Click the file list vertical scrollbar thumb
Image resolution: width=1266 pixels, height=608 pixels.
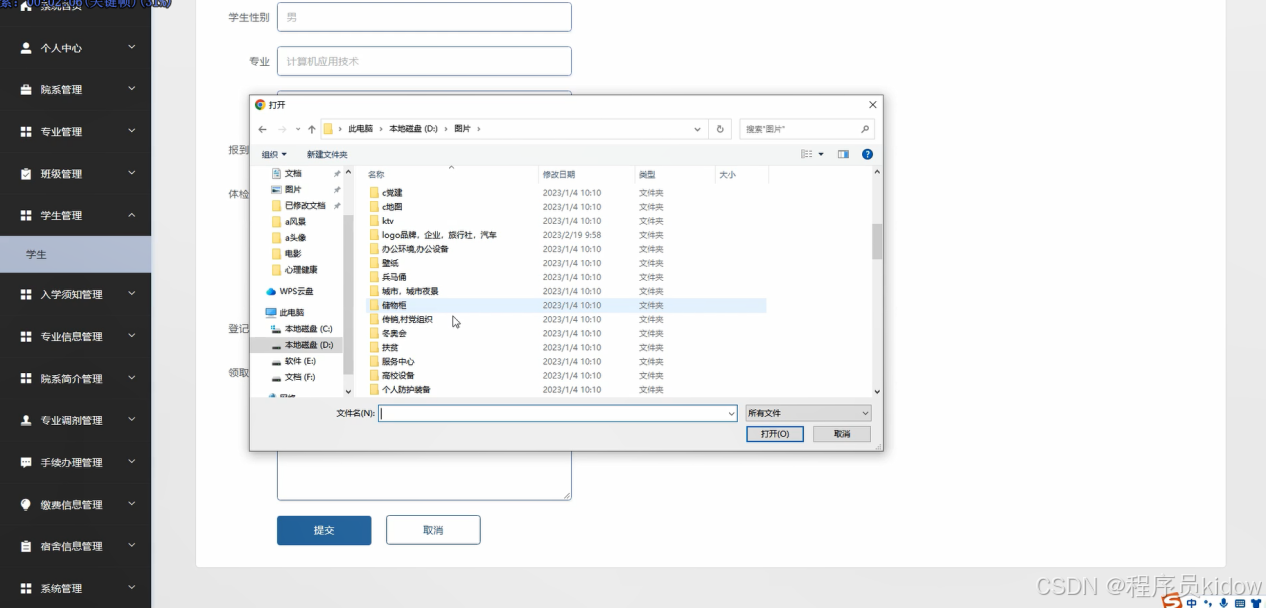877,241
